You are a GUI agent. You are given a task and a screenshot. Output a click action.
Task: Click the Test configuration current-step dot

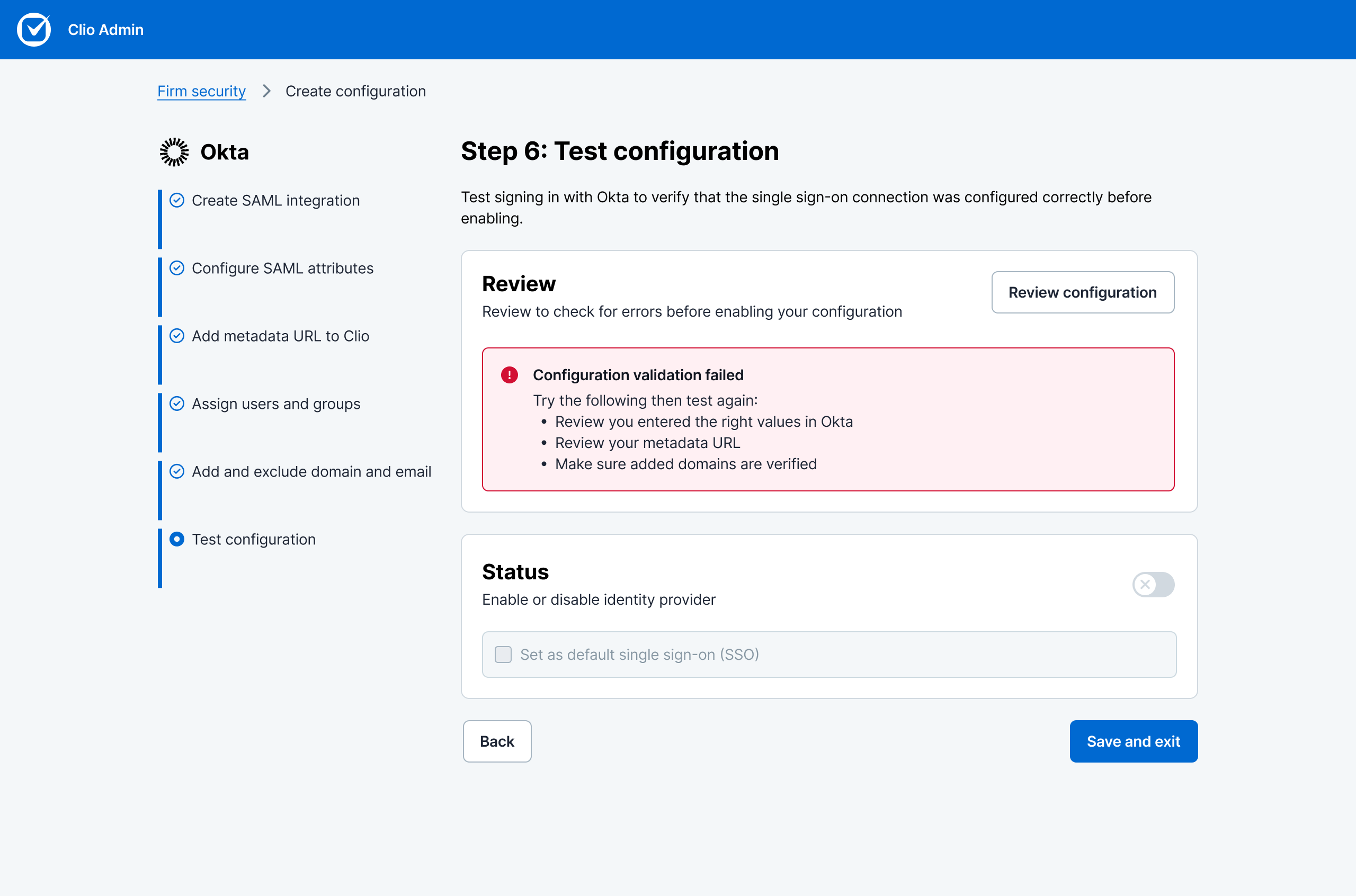tap(177, 539)
